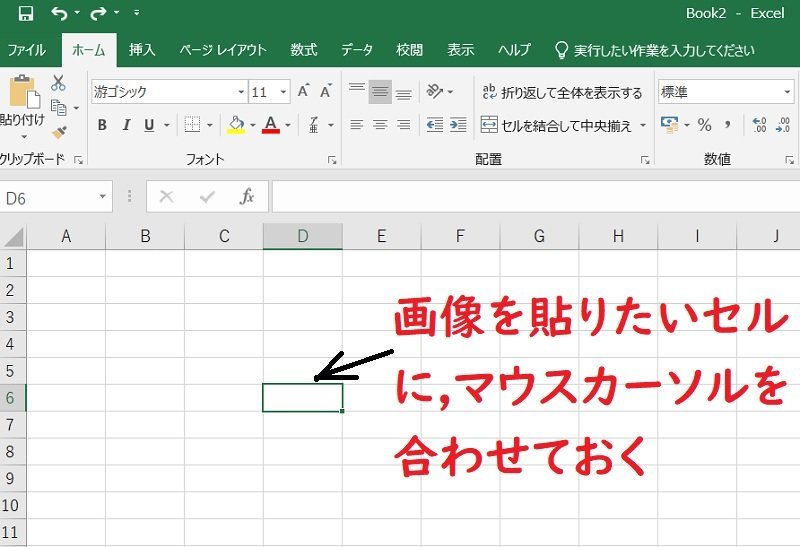The image size is (800, 547).
Task: Click セルを結合して中央揃え merge button
Action: 556,125
